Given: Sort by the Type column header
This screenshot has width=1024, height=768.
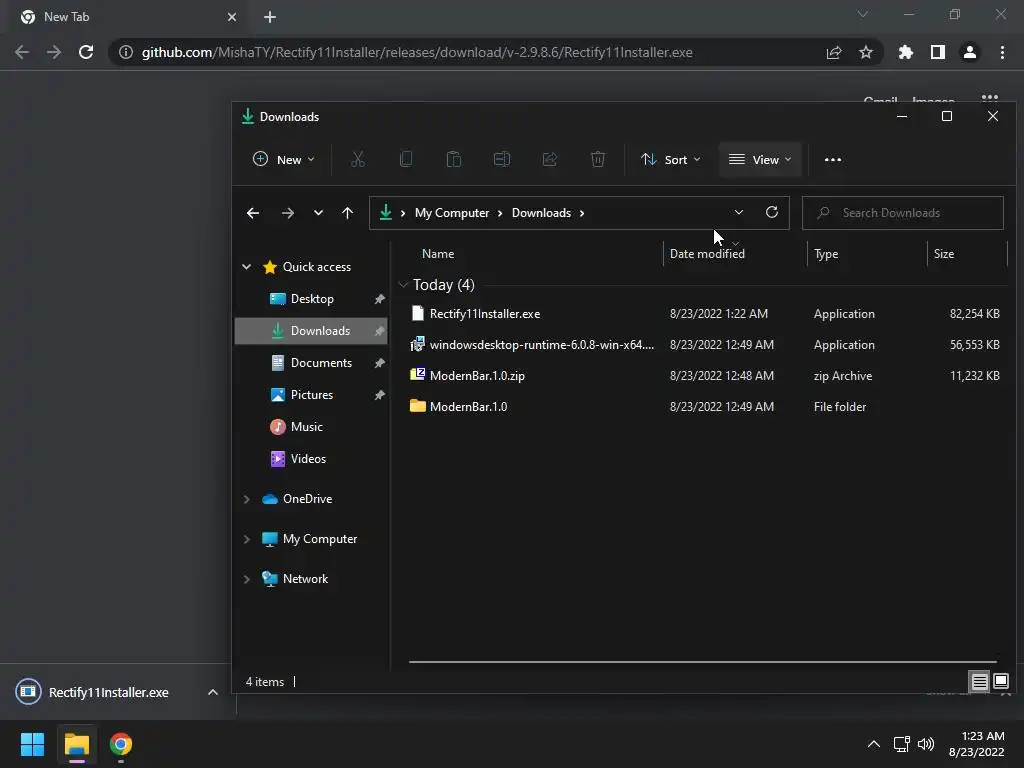Looking at the screenshot, I should [x=867, y=253].
